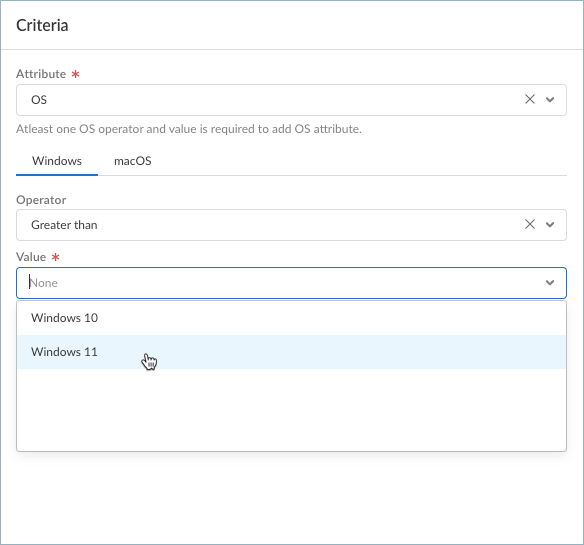Clear the OS attribute selection
Screen dimensions: 584x545
click(530, 99)
